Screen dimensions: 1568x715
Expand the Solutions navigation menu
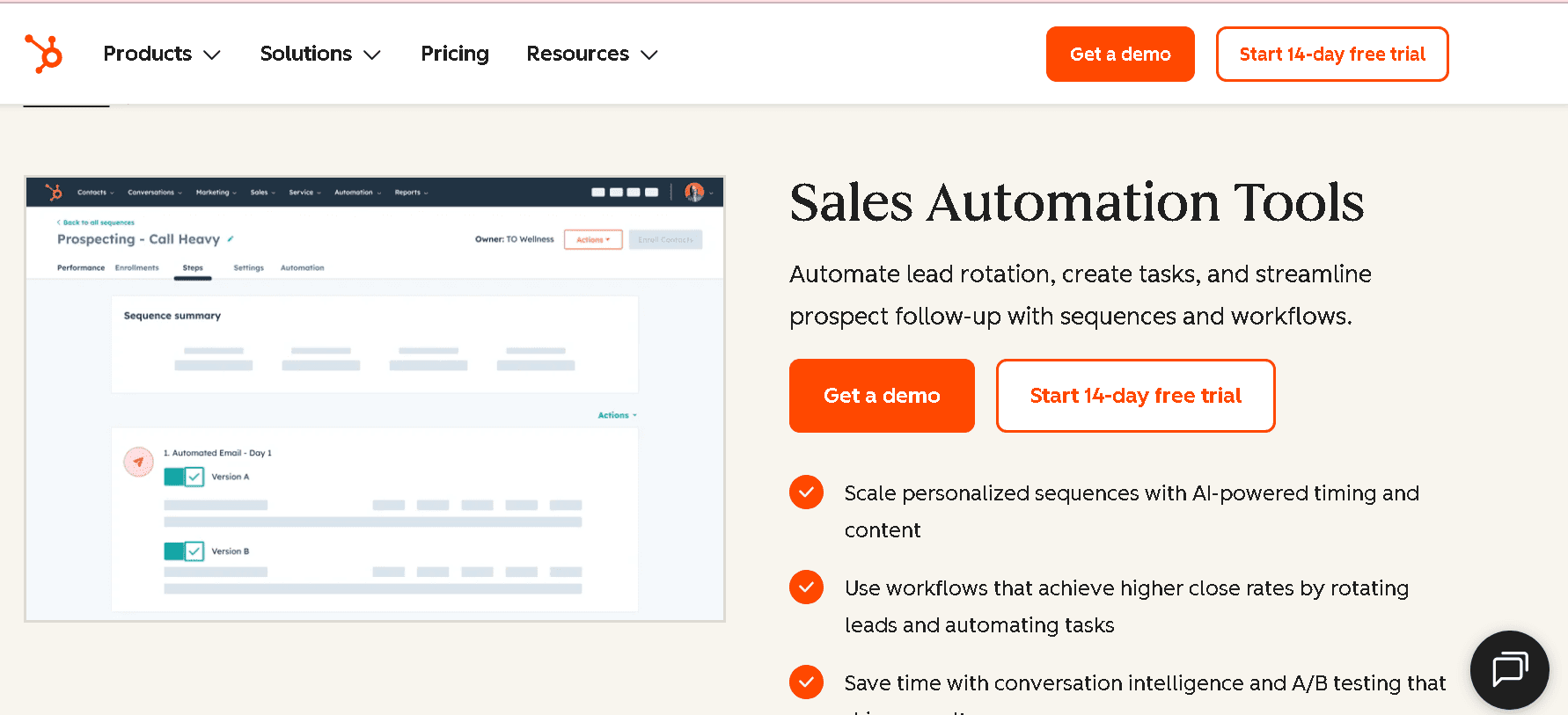320,54
